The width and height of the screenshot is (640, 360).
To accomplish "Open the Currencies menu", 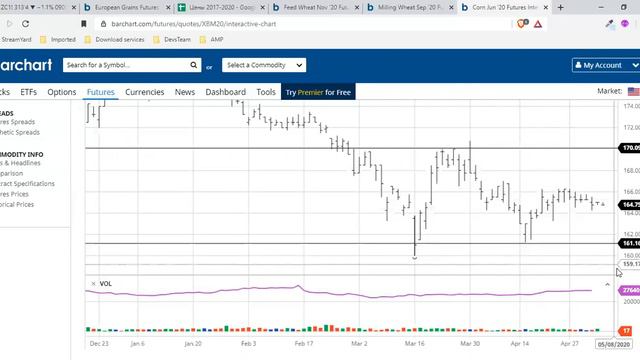I will (x=144, y=92).
